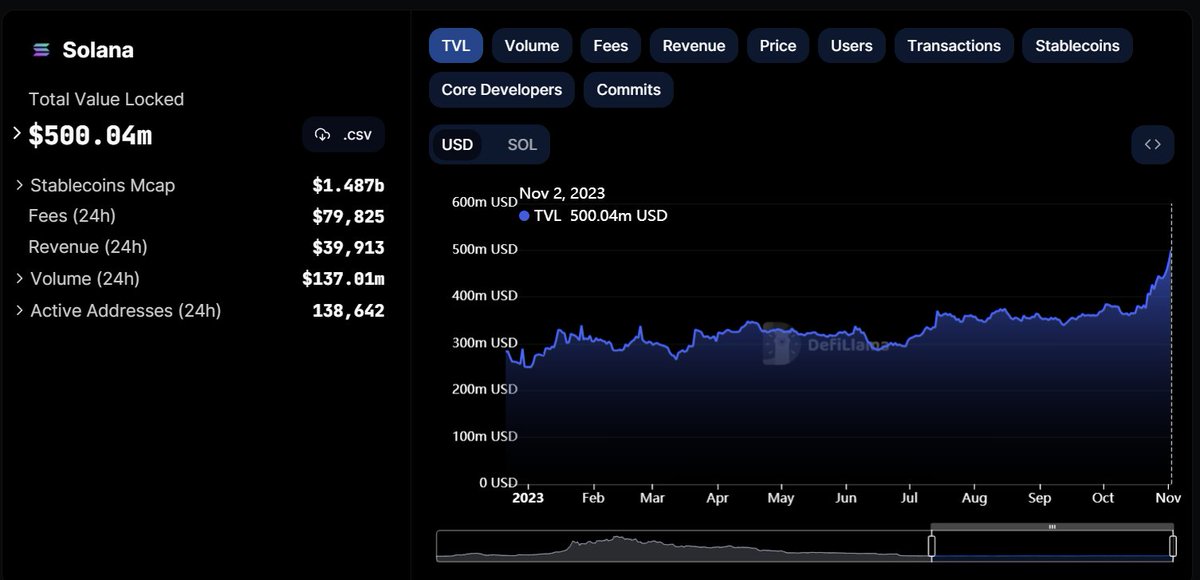Image resolution: width=1200 pixels, height=580 pixels.
Task: Click the $137.01m volume value
Action: coord(343,279)
